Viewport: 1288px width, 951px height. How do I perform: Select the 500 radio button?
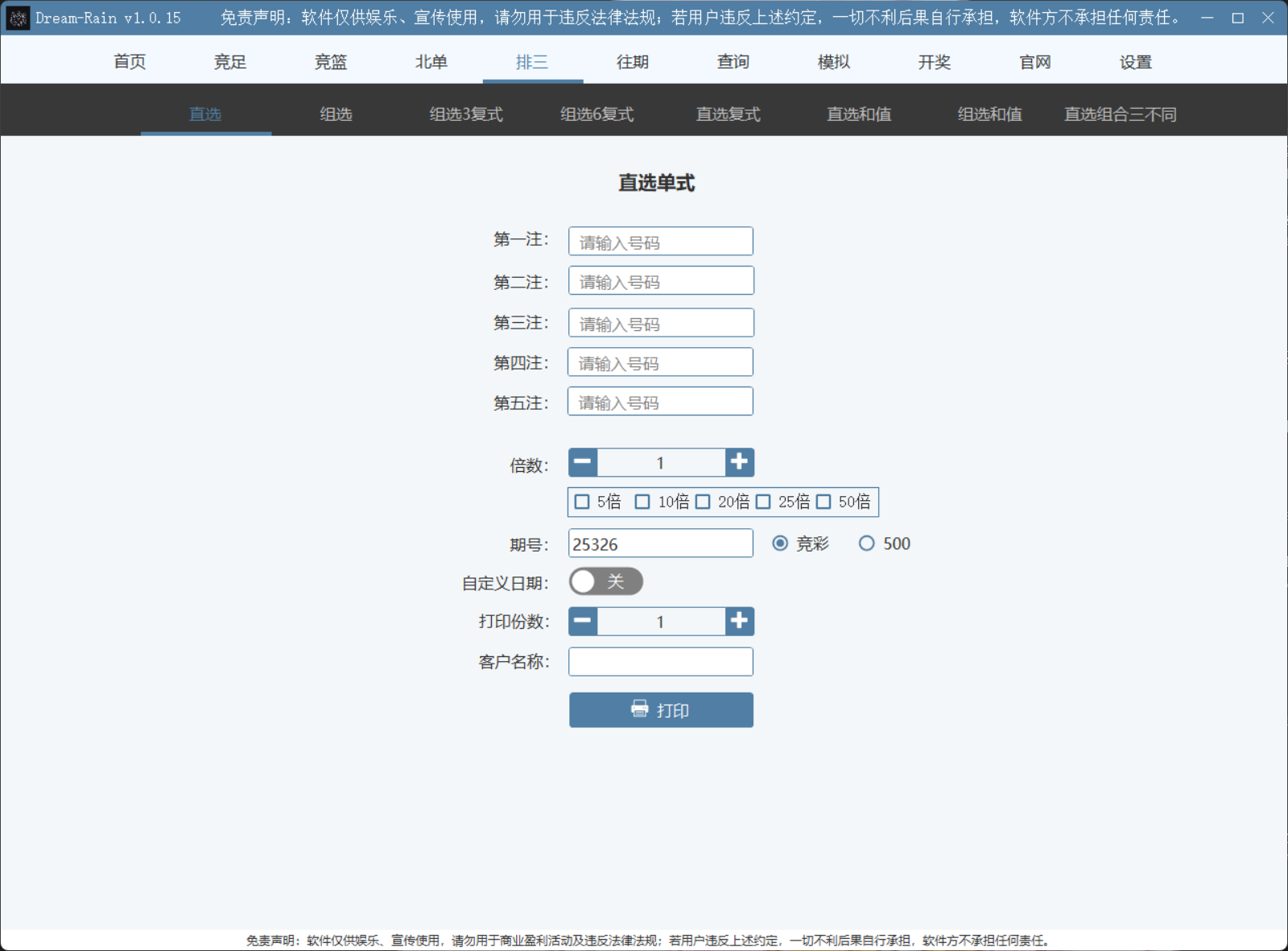click(x=867, y=544)
